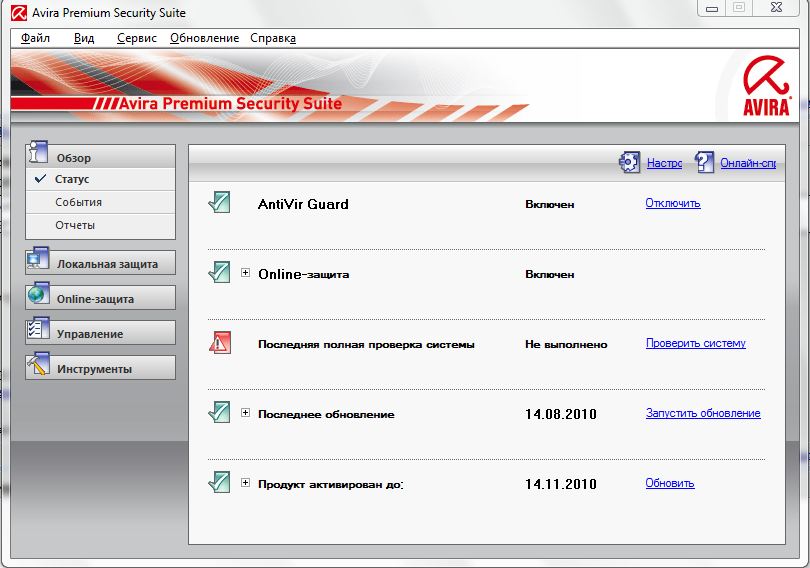
Task: Click the Включен status for AntiVir Guard
Action: point(550,204)
